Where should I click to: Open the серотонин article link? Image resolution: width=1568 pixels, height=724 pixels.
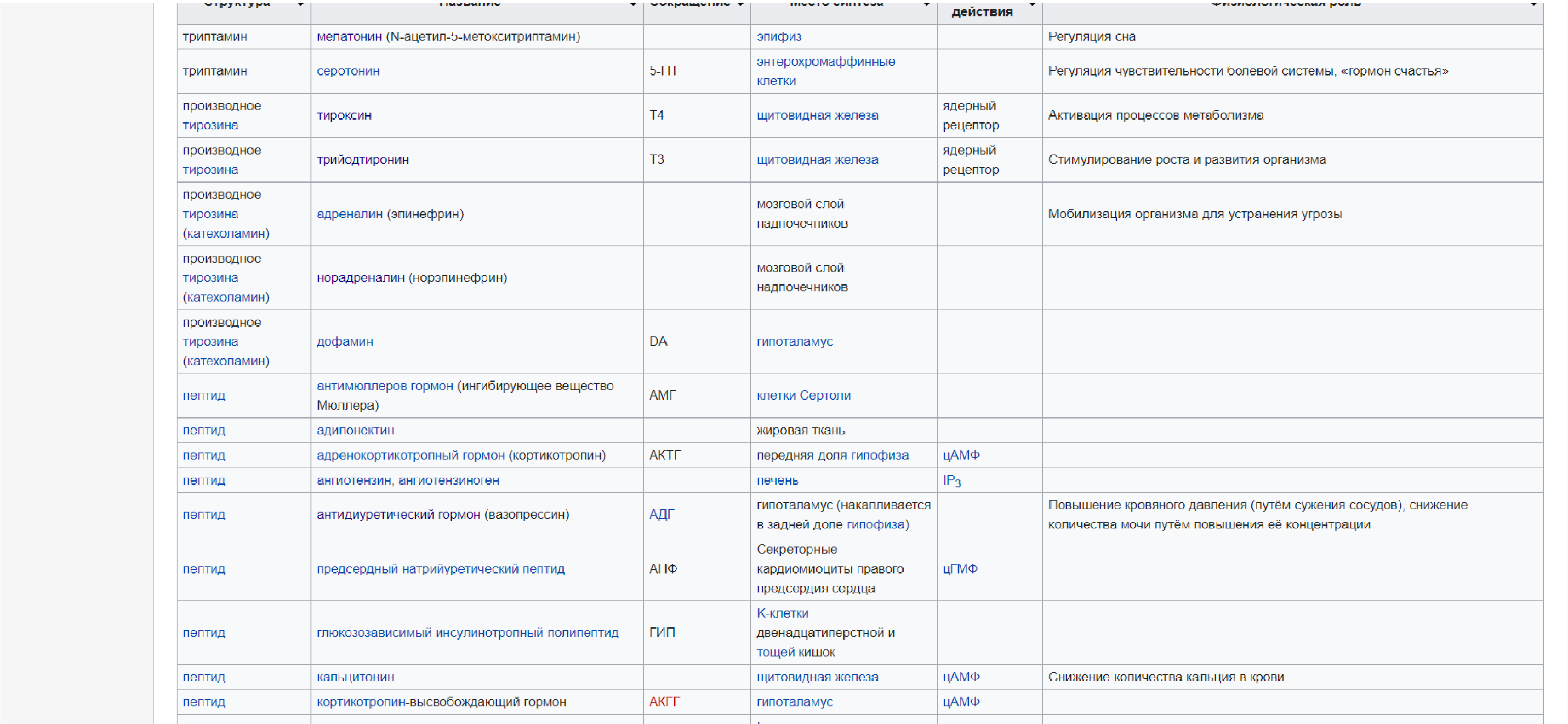pyautogui.click(x=348, y=71)
